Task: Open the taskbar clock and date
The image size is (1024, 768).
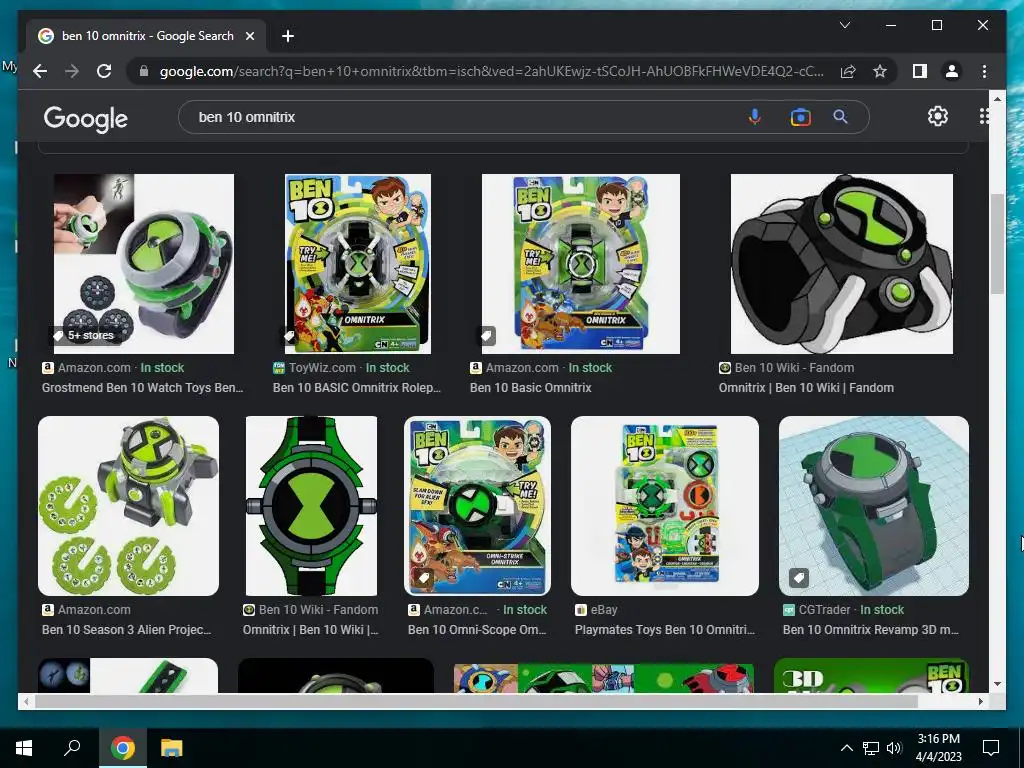Action: [x=938, y=748]
